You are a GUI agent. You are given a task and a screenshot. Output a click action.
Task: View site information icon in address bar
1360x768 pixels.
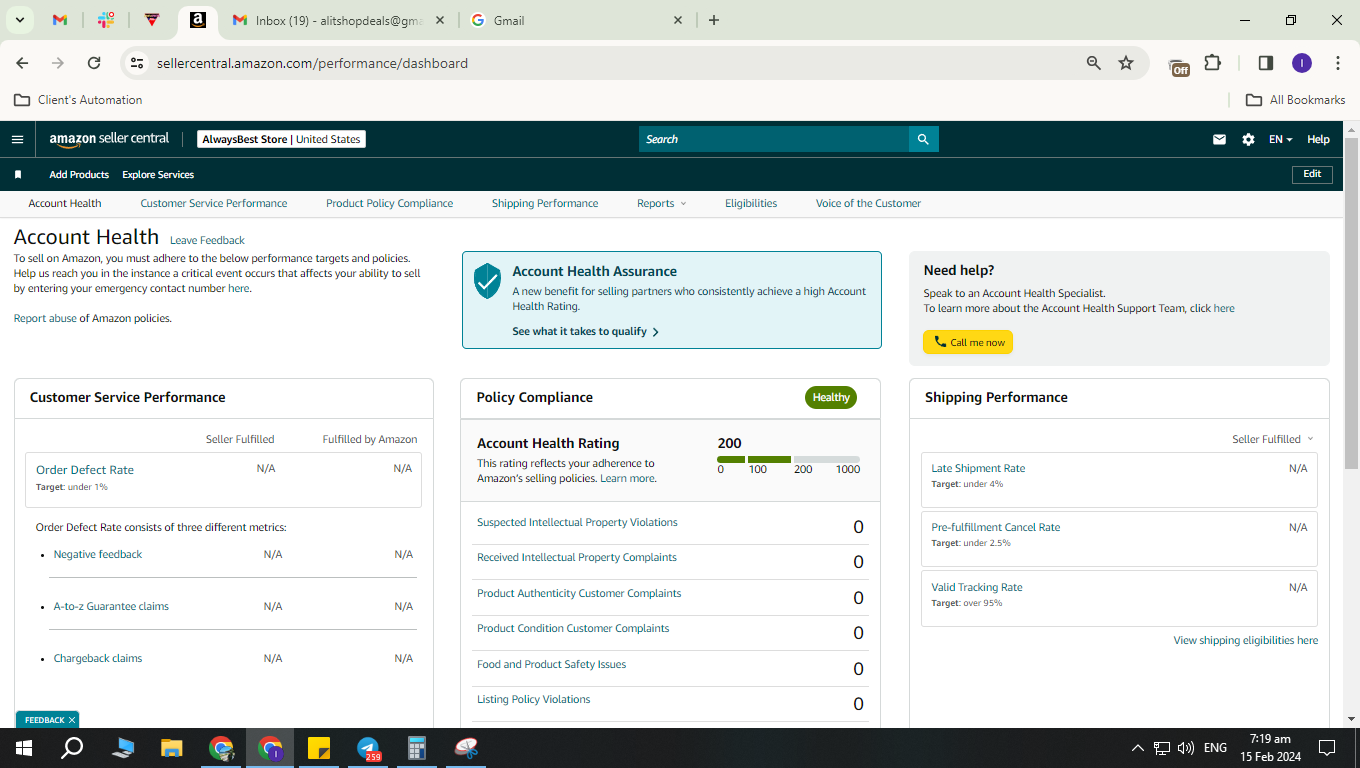pyautogui.click(x=137, y=63)
